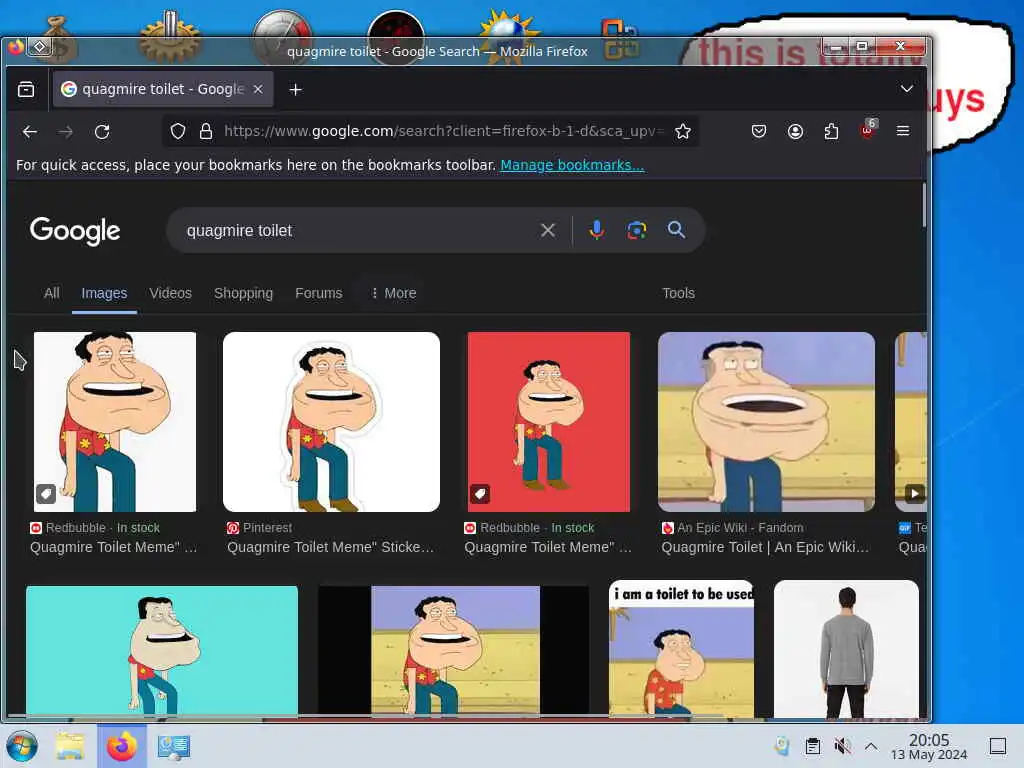Open the gray sweater man image

846,648
